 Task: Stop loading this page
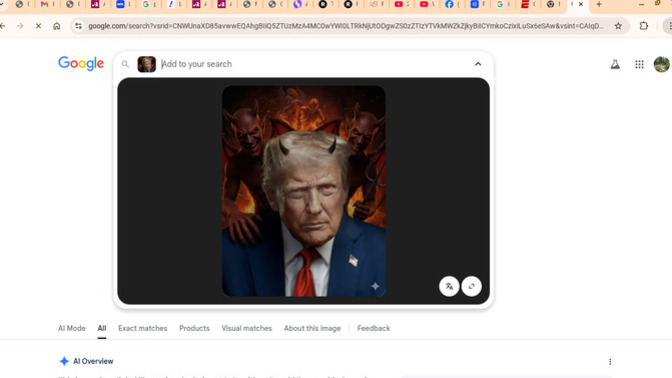pyautogui.click(x=38, y=26)
